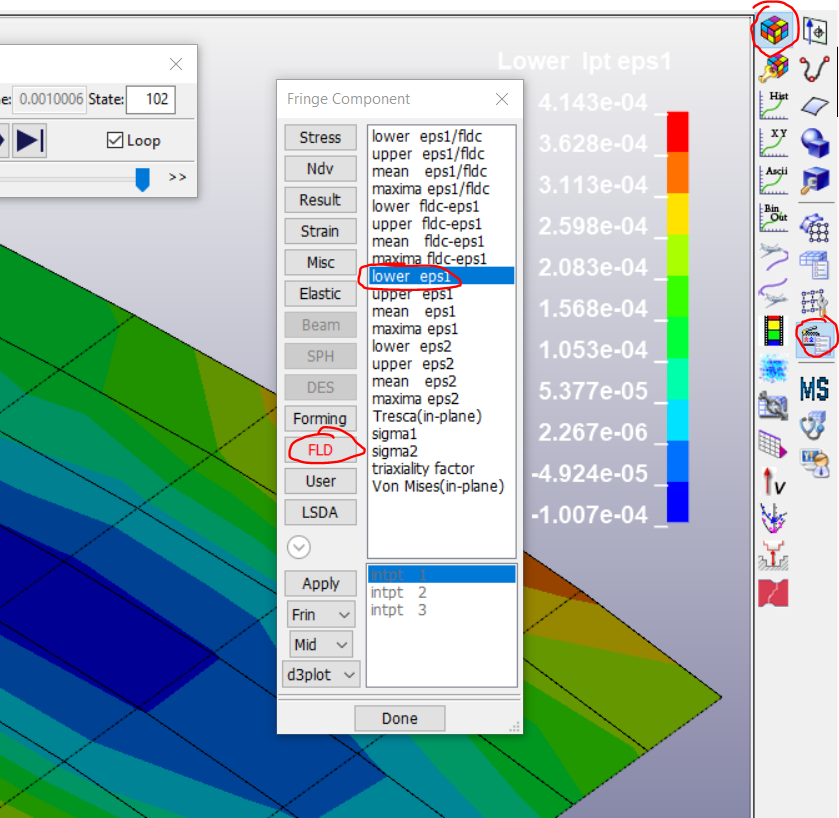Click the LSDA button
839x818 pixels.
click(321, 513)
